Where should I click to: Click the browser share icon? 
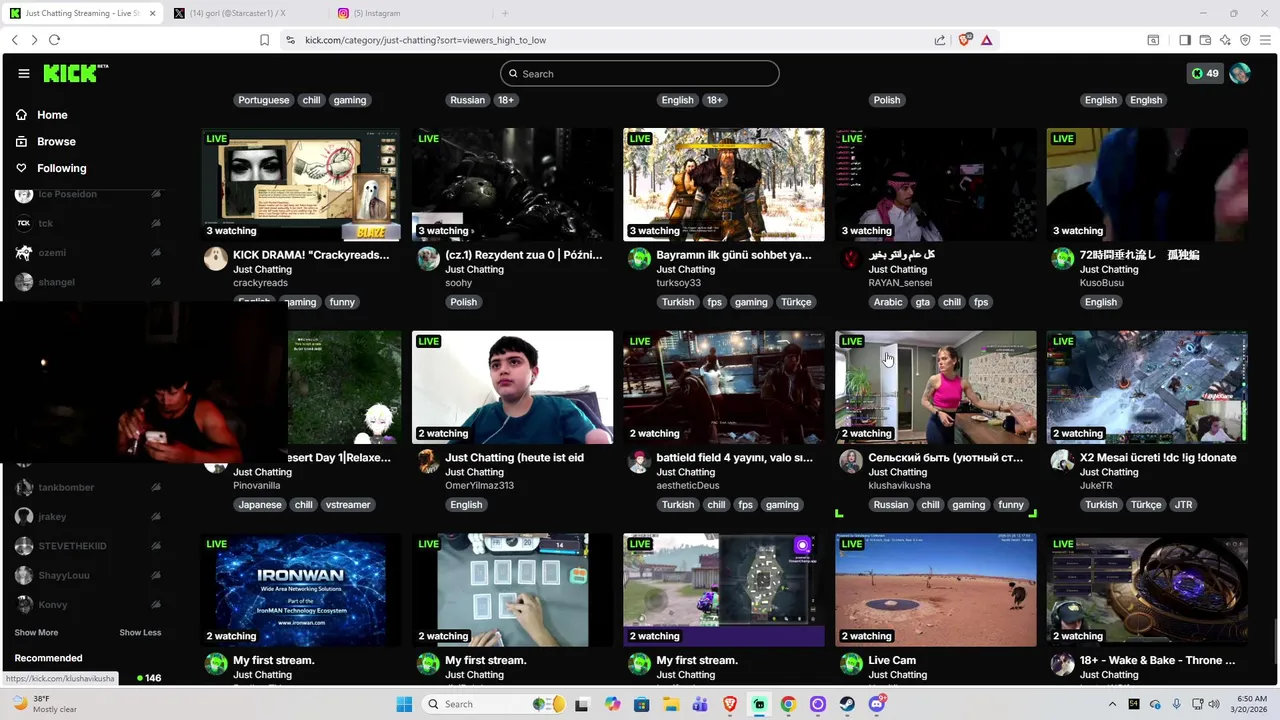[940, 40]
